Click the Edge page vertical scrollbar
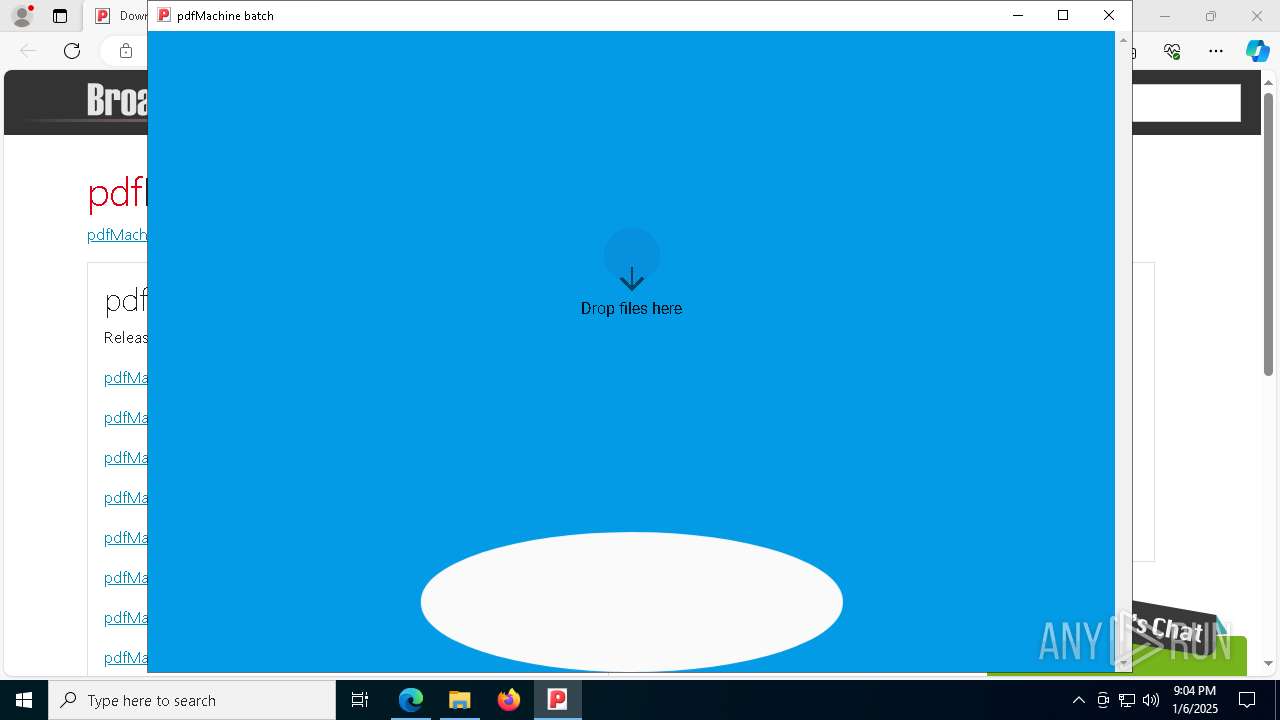 (x=1268, y=233)
